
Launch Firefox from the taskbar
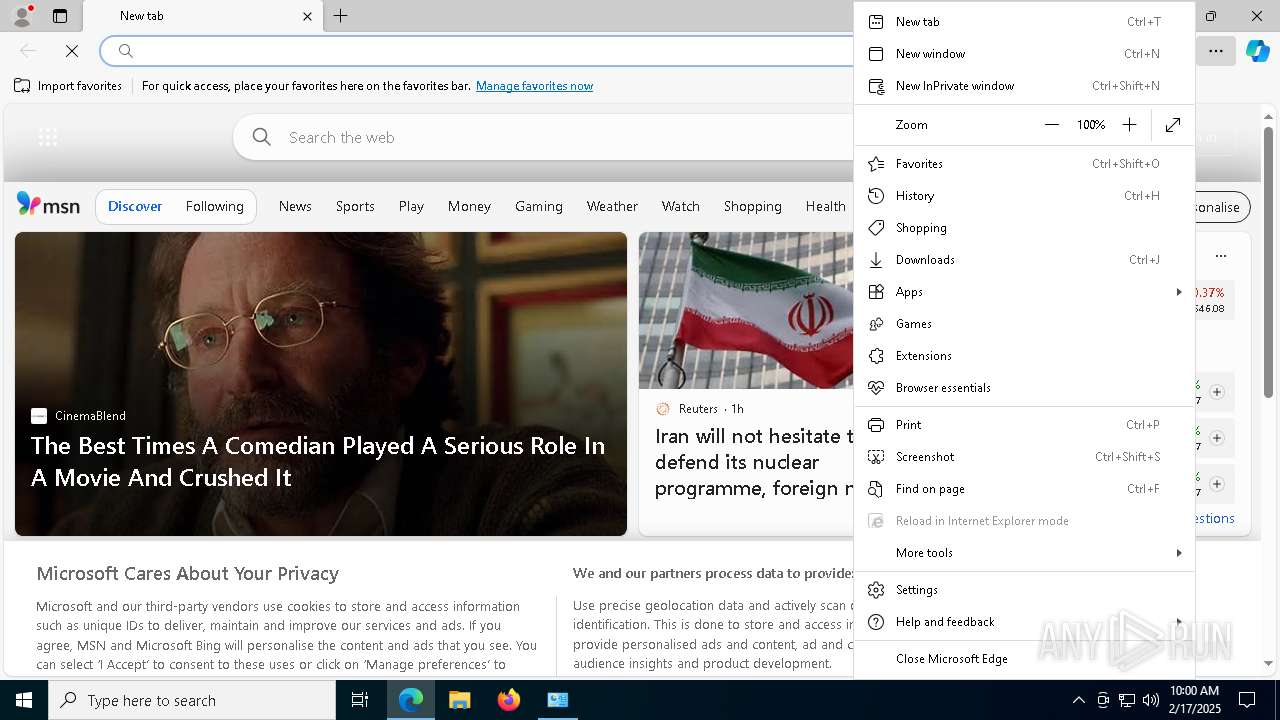[508, 700]
